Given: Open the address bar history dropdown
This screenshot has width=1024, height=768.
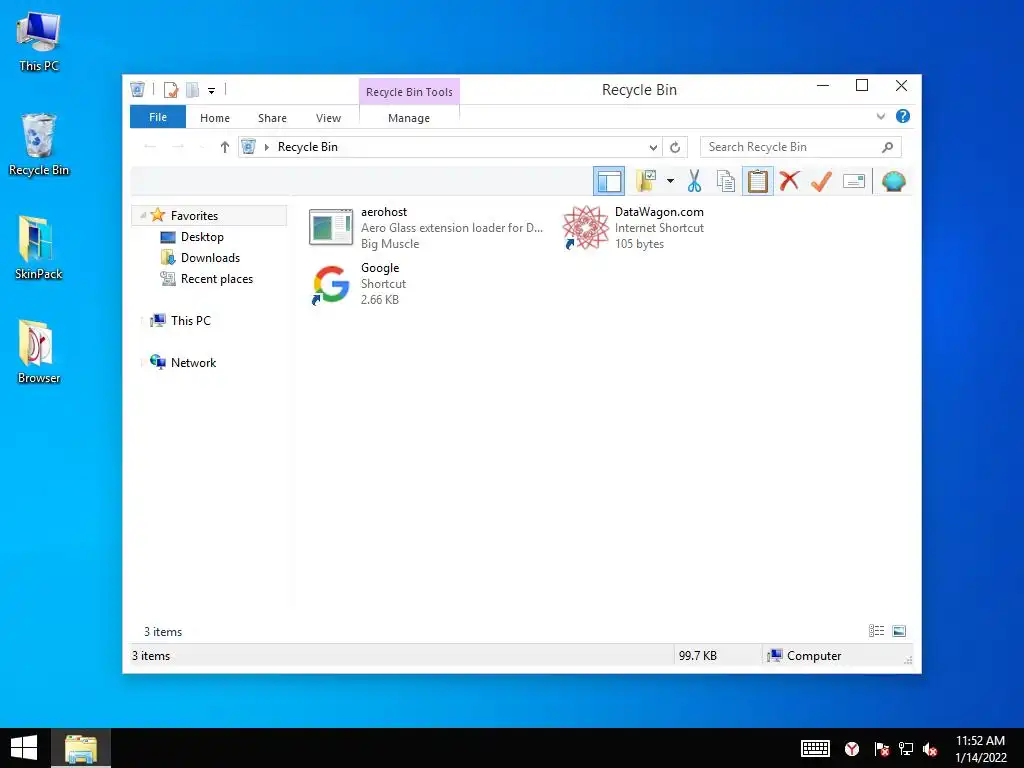Looking at the screenshot, I should coord(653,148).
